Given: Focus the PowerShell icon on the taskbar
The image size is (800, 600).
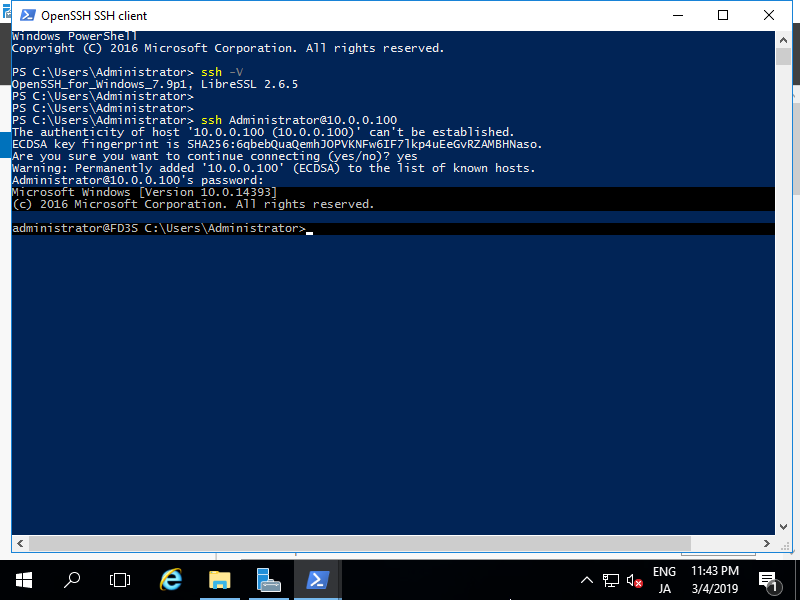Looking at the screenshot, I should click(x=317, y=580).
